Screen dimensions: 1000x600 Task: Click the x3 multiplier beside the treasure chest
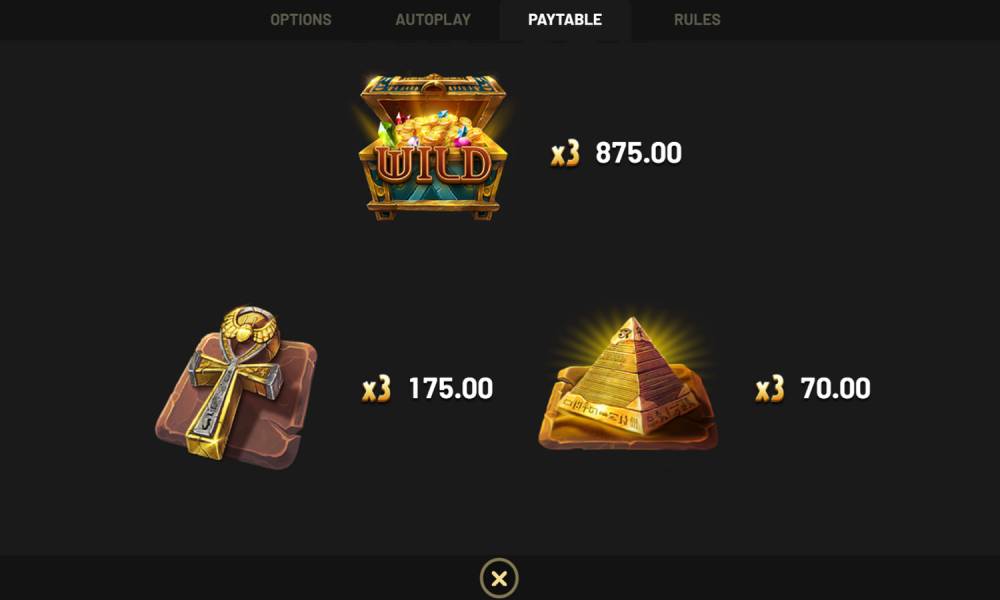tap(565, 154)
